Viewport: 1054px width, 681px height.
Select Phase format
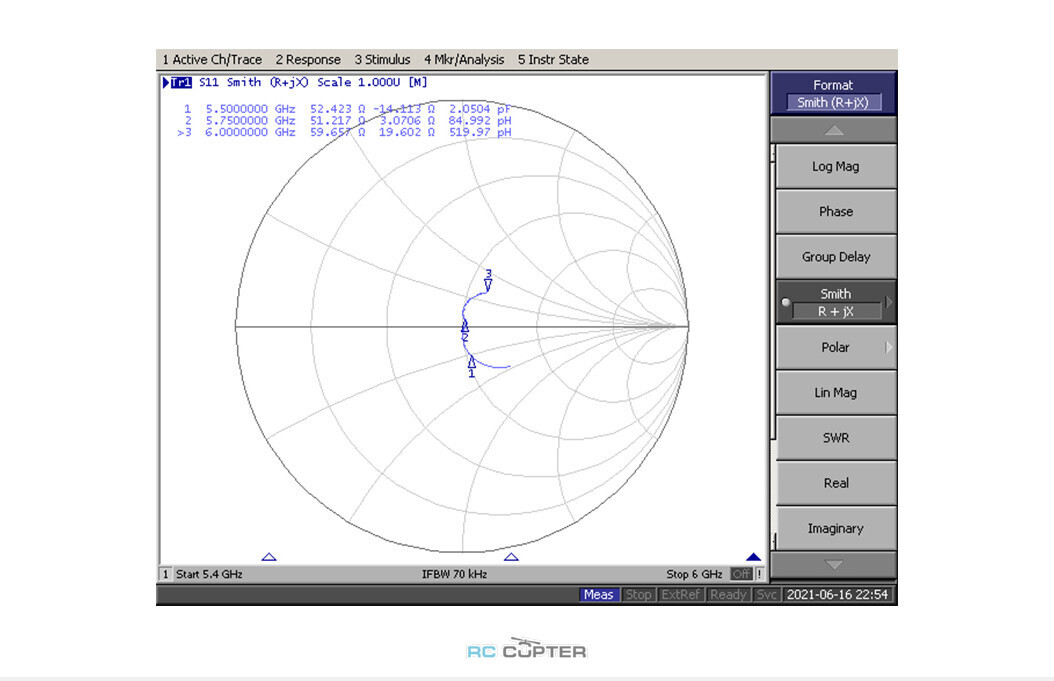pyautogui.click(x=836, y=211)
